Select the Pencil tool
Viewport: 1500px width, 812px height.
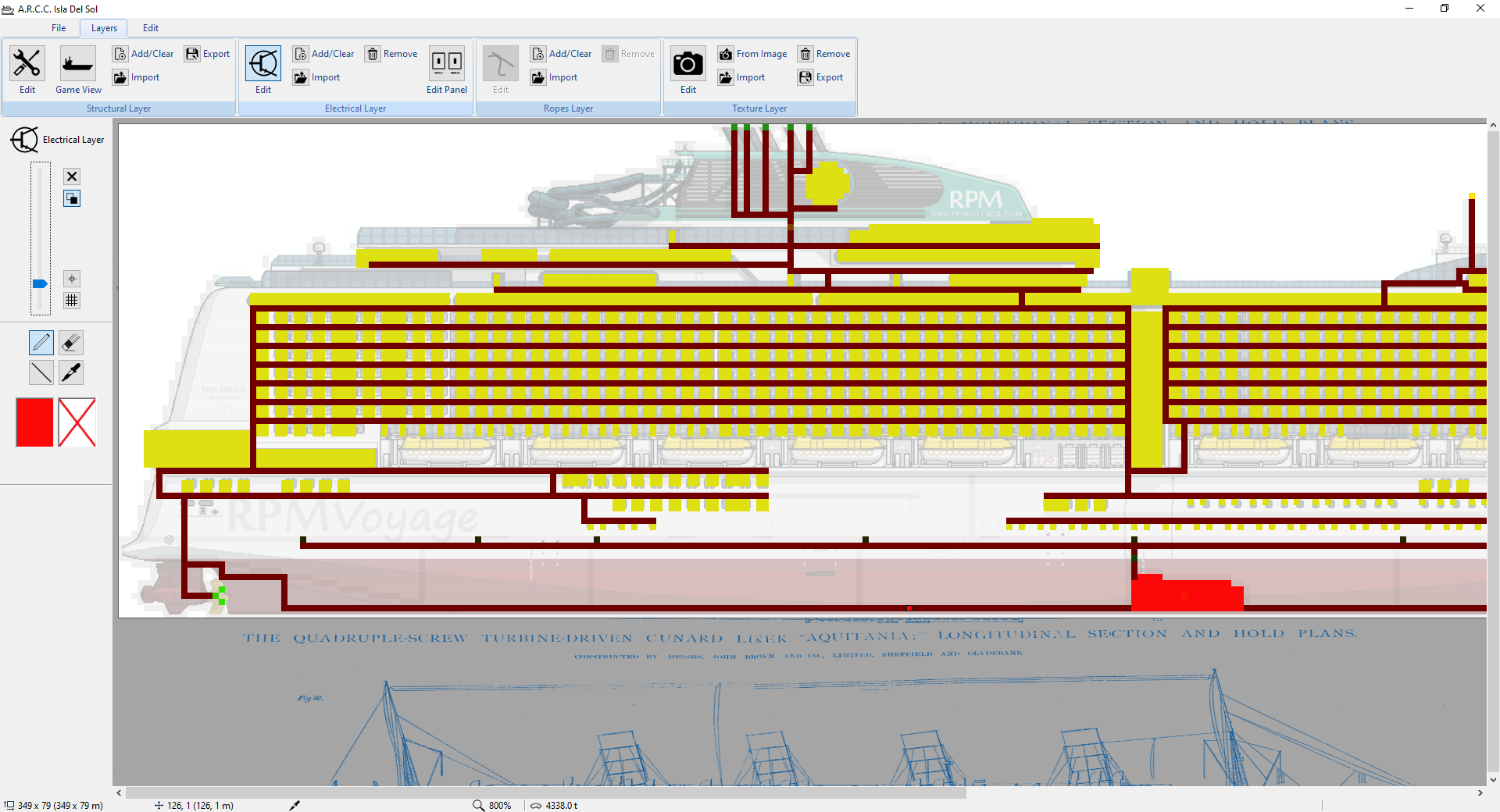41,343
